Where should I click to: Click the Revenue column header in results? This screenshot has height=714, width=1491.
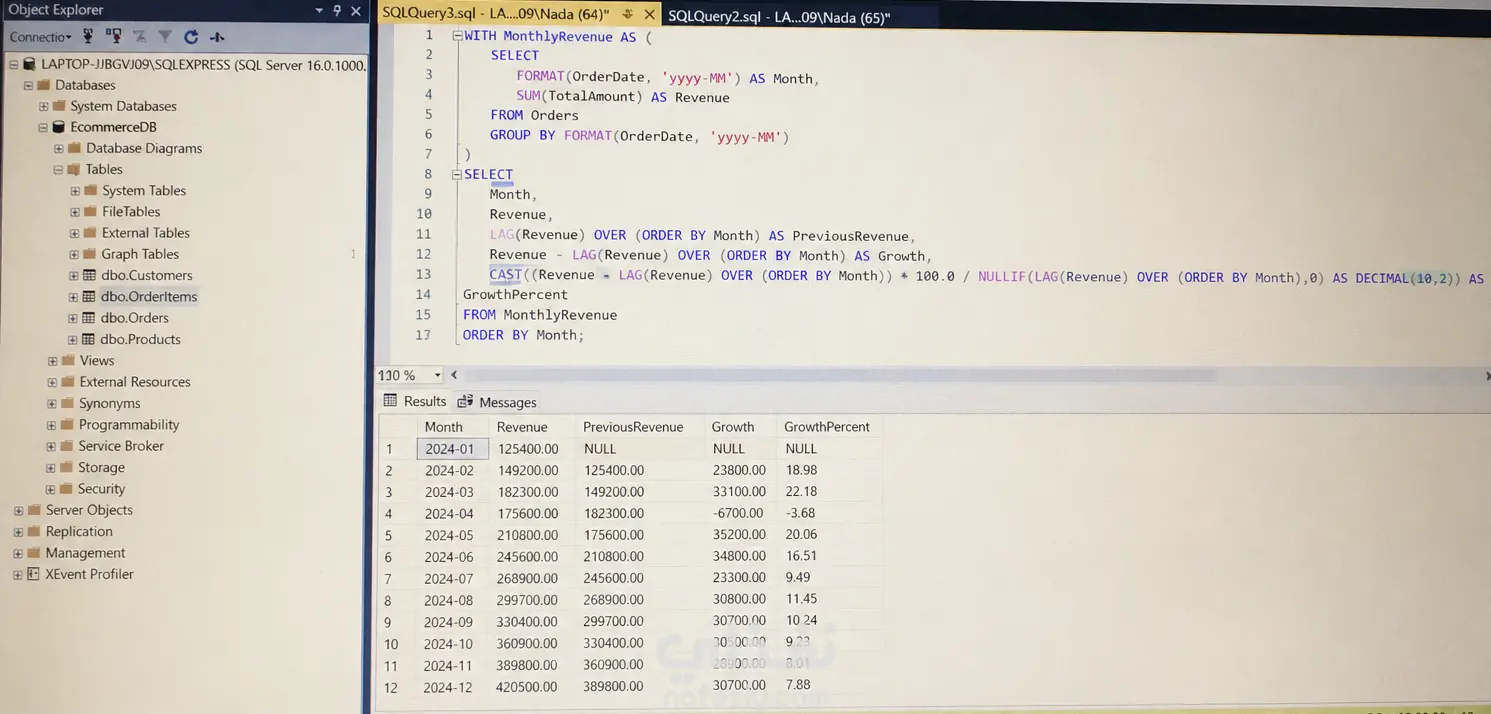click(531, 427)
